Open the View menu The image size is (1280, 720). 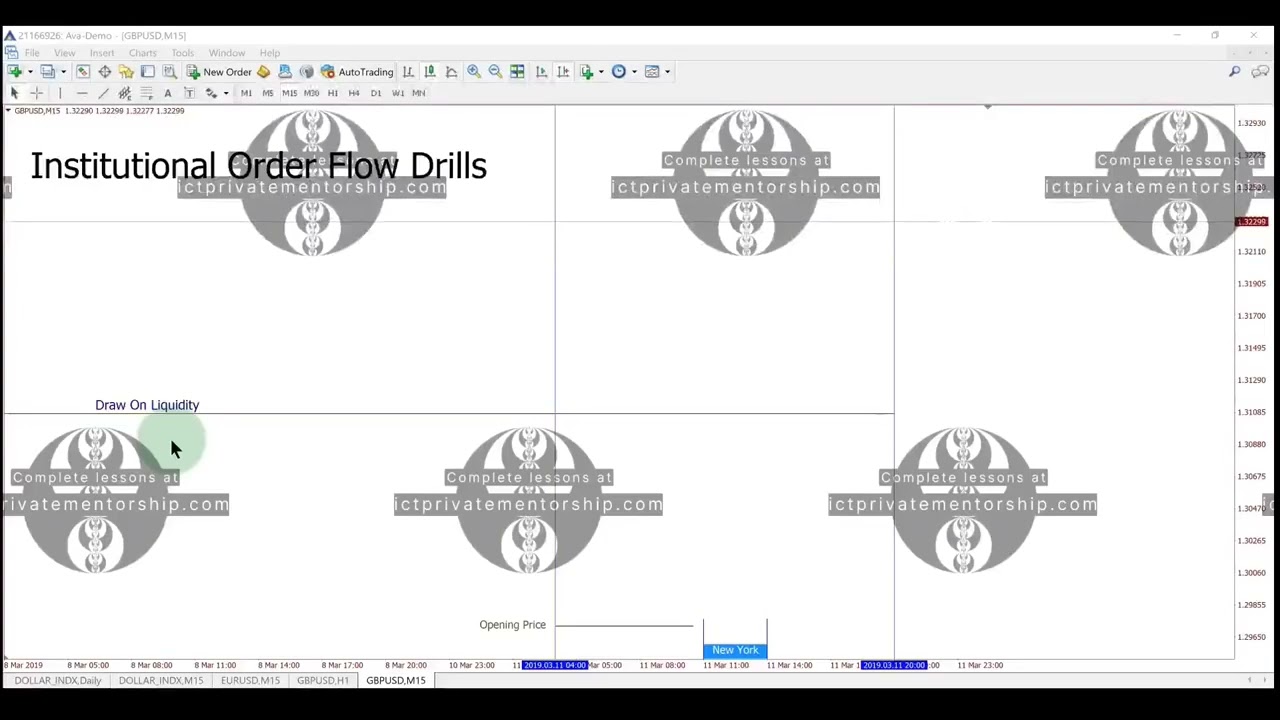(64, 53)
